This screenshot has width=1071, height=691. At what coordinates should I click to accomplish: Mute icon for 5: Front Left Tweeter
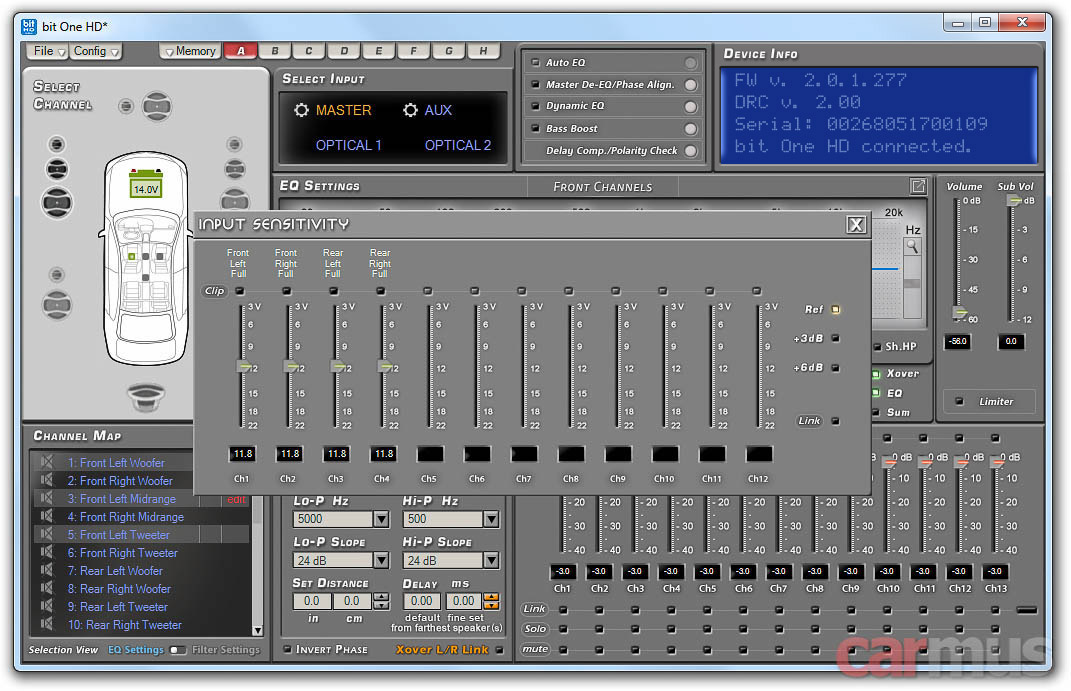(x=46, y=535)
